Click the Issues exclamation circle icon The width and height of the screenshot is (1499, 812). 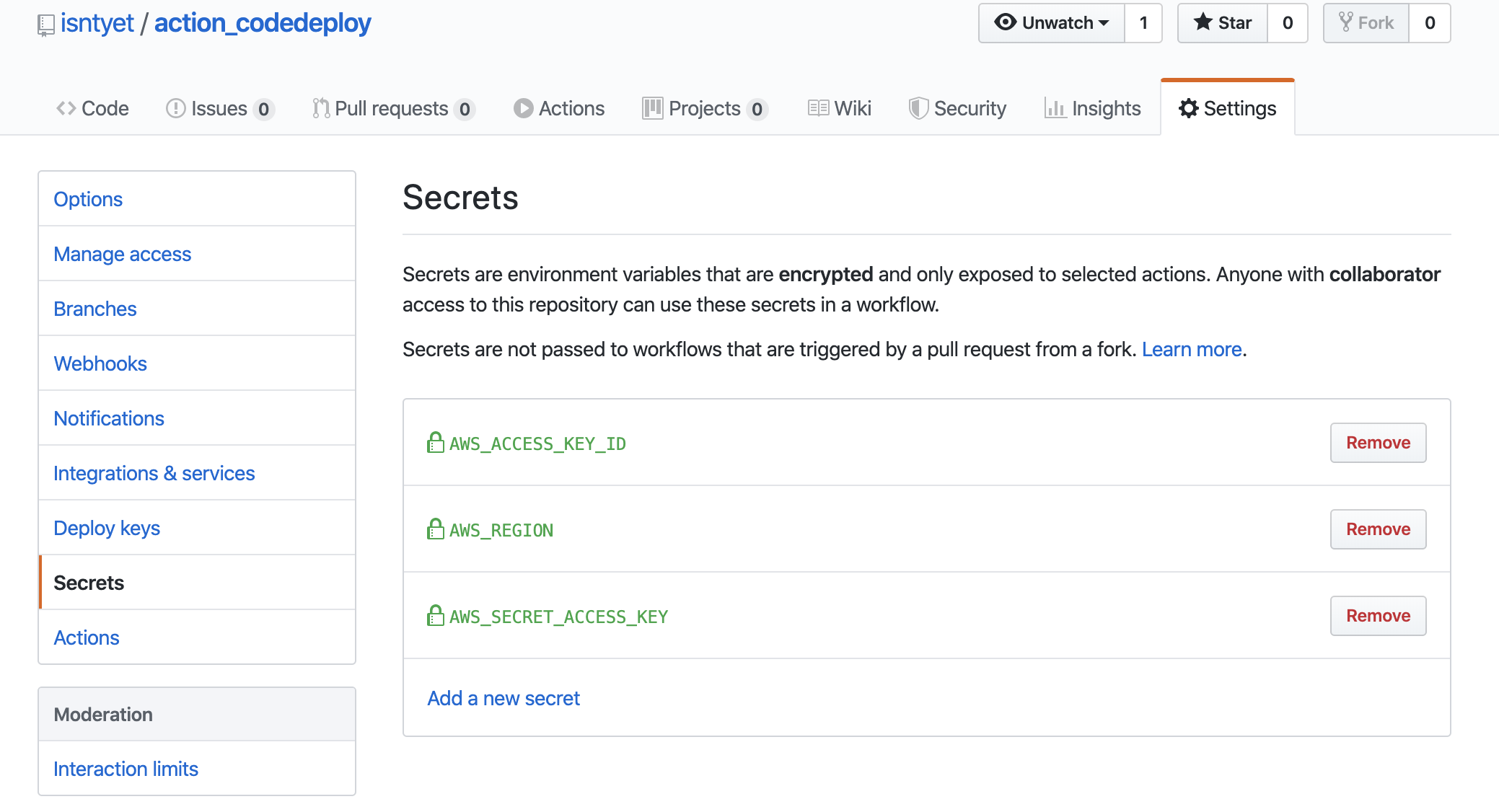(176, 108)
